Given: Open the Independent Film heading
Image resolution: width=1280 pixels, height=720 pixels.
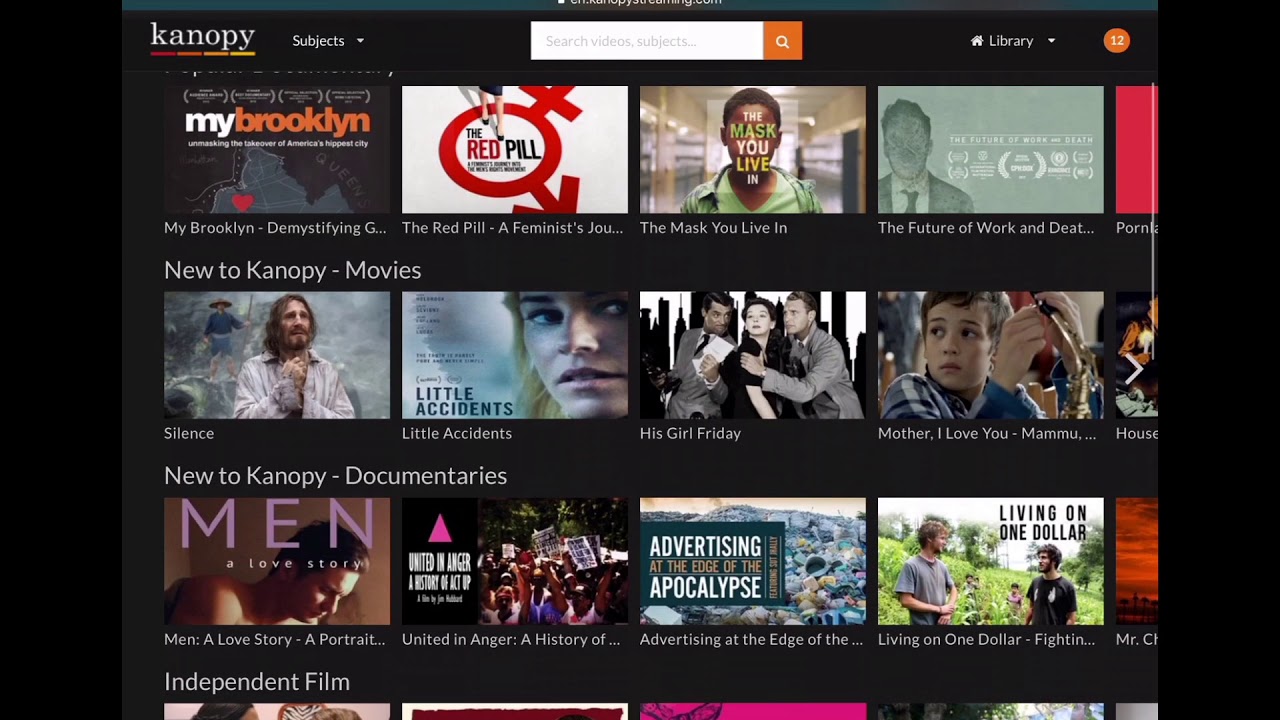Looking at the screenshot, I should pos(257,681).
